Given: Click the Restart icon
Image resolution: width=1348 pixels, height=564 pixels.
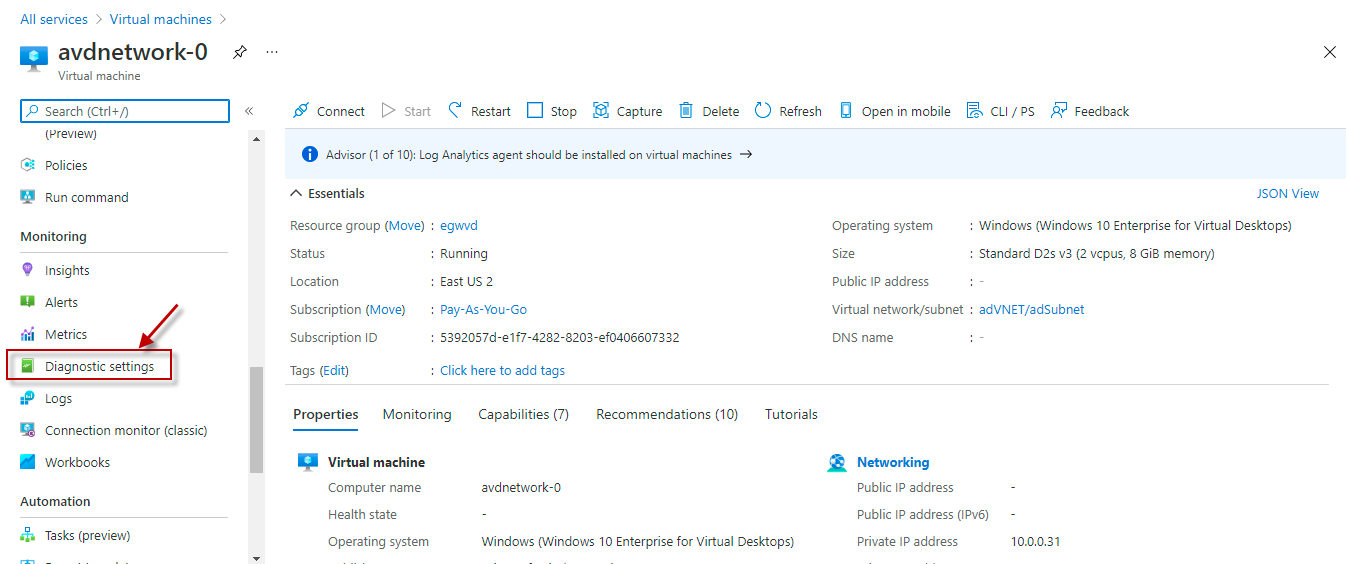Looking at the screenshot, I should coord(456,111).
